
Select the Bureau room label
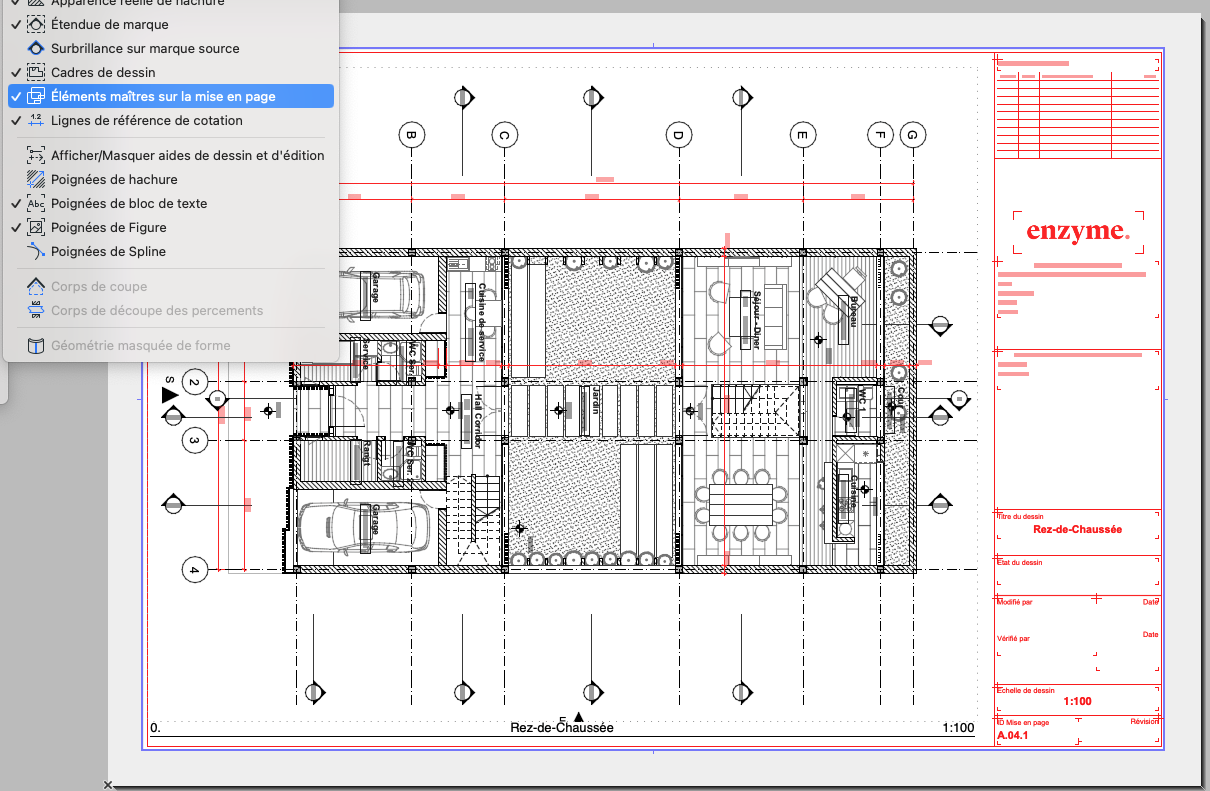(x=855, y=311)
